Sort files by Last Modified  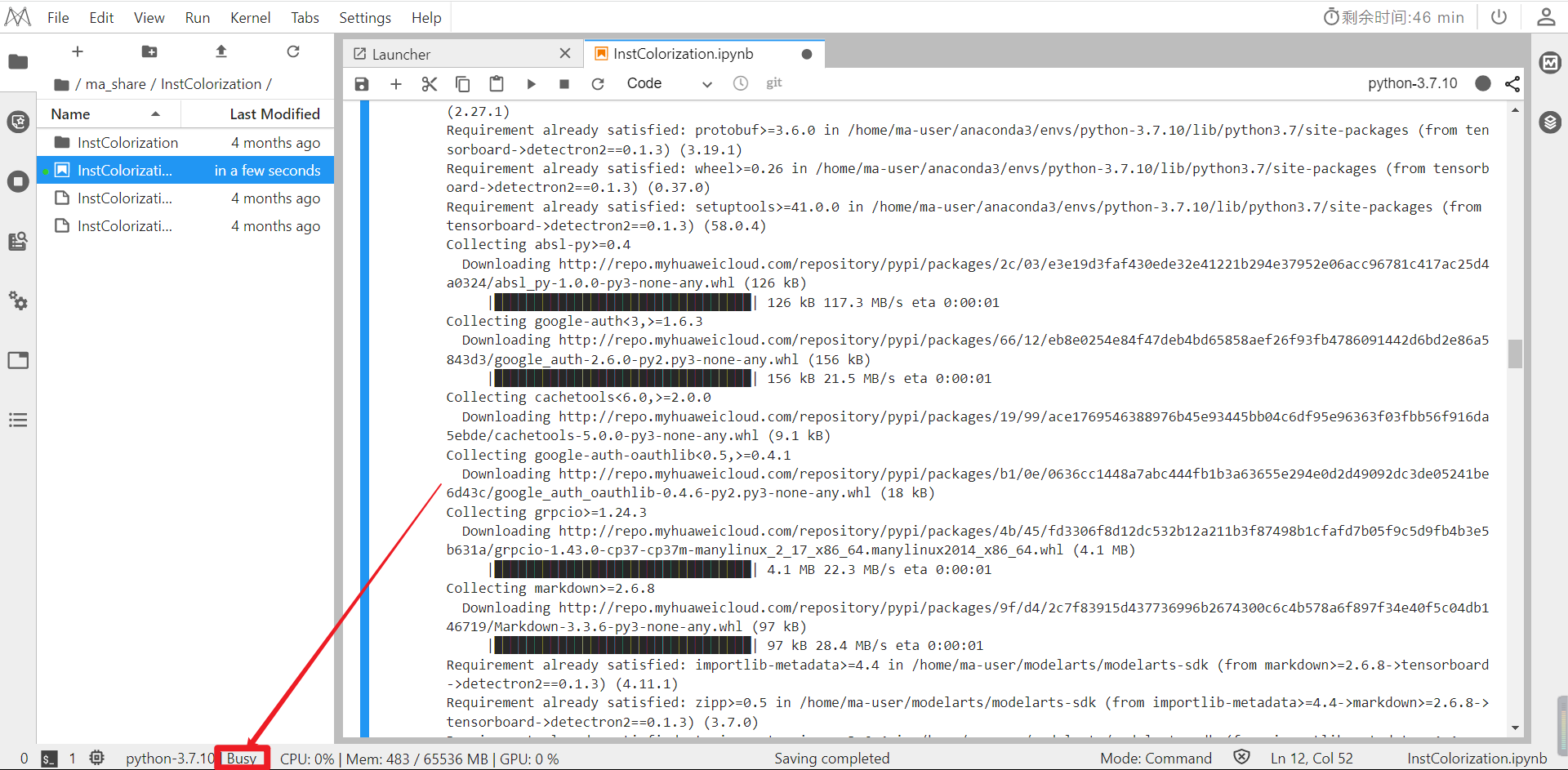click(x=257, y=114)
